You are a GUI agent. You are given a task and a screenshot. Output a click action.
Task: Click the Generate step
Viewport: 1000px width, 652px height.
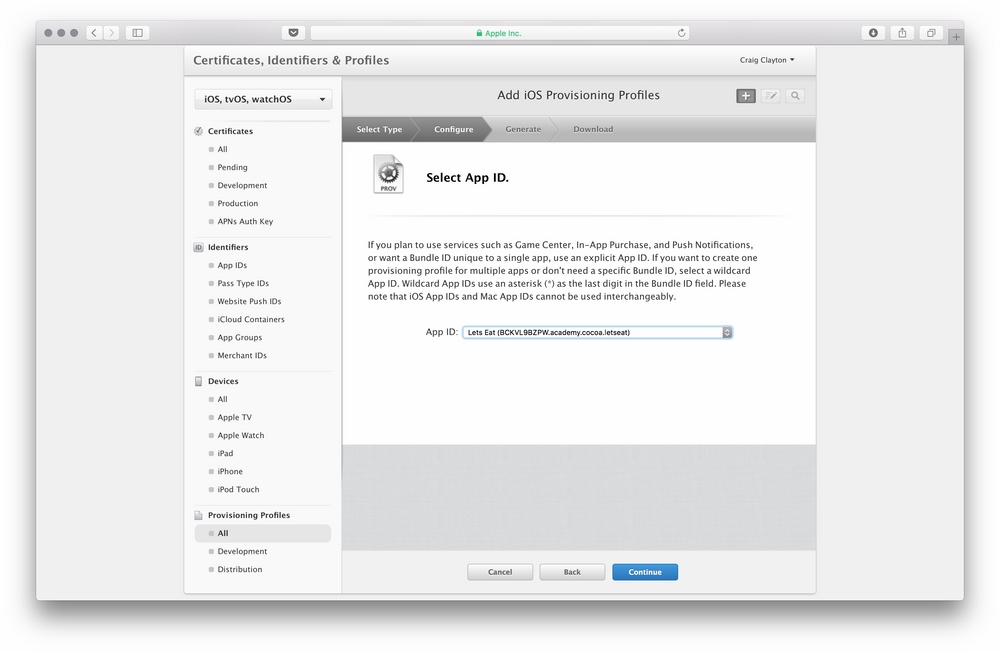pyautogui.click(x=523, y=129)
